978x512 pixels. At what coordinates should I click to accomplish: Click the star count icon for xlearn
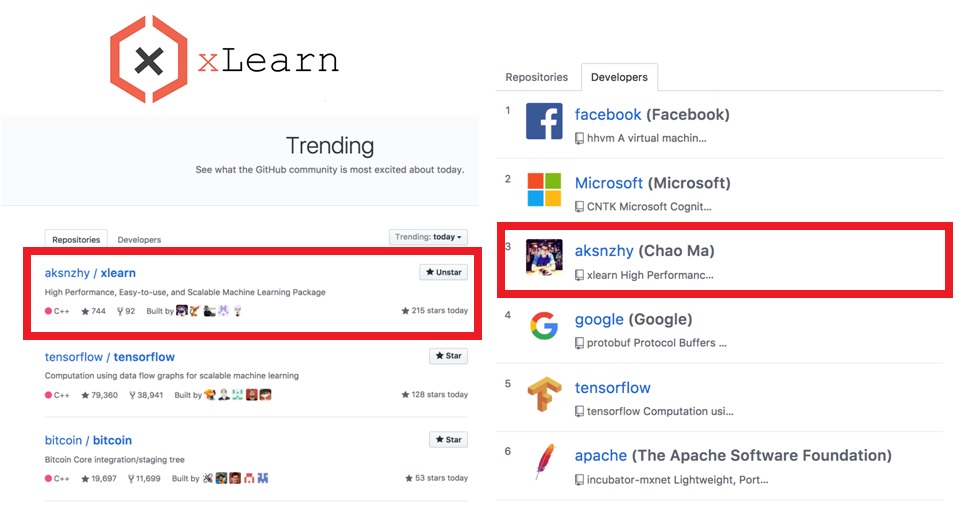tap(86, 311)
